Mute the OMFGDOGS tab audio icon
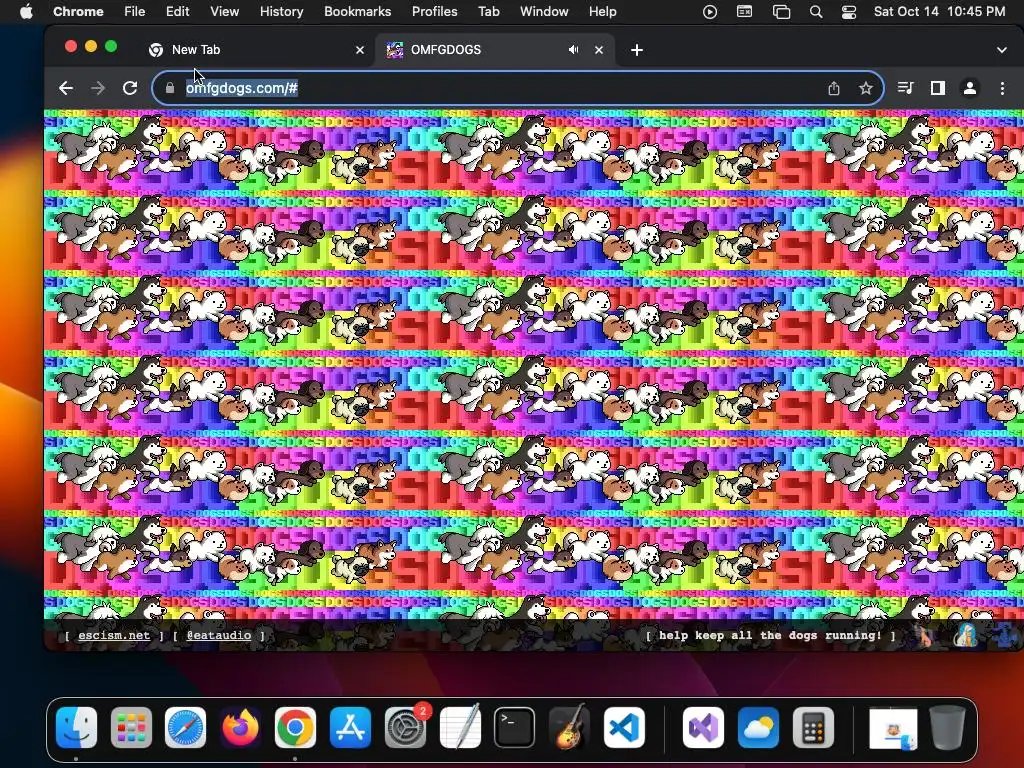The image size is (1024, 768). tap(573, 50)
